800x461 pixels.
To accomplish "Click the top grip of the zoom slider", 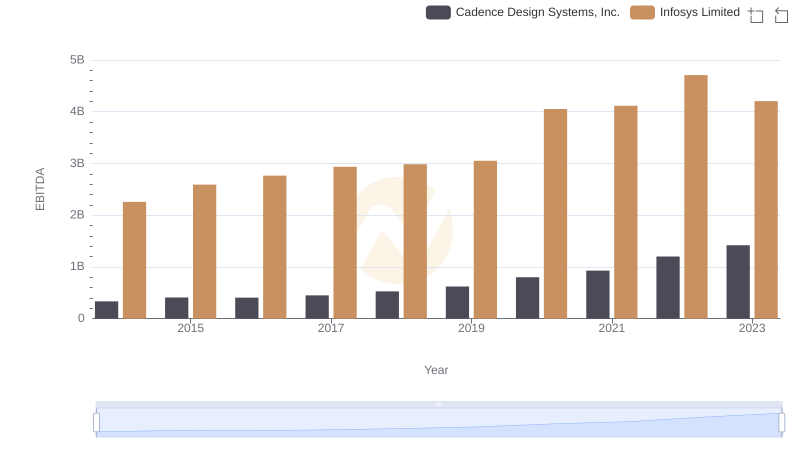I will (439, 404).
